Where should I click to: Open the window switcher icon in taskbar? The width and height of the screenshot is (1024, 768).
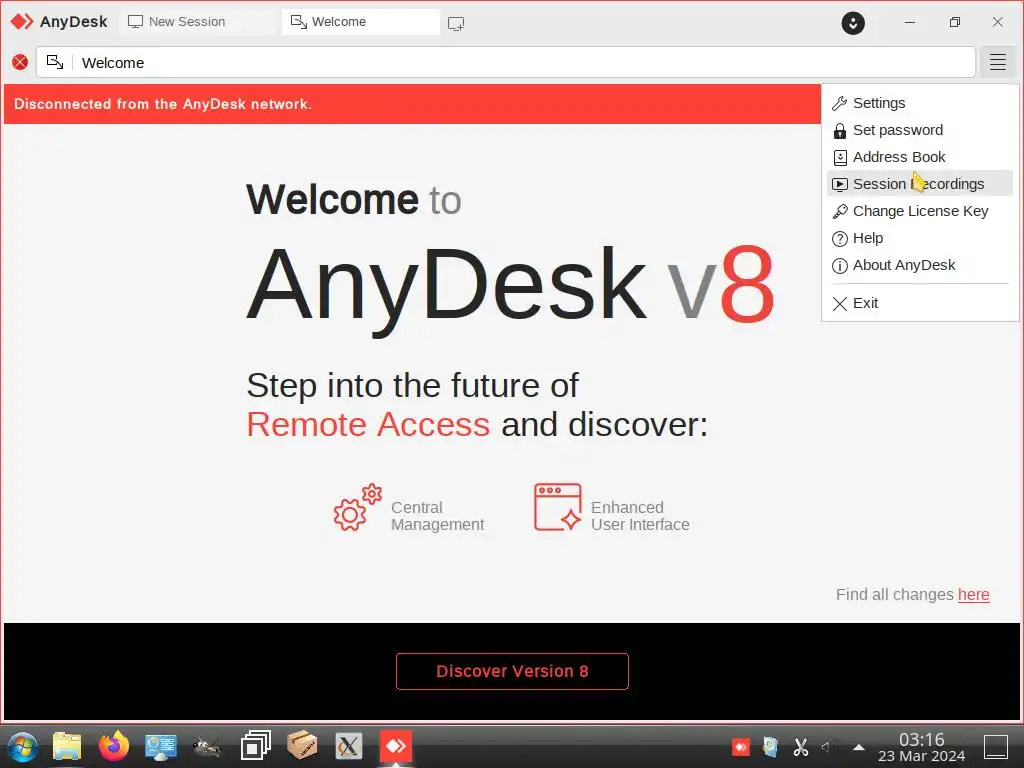(x=255, y=746)
